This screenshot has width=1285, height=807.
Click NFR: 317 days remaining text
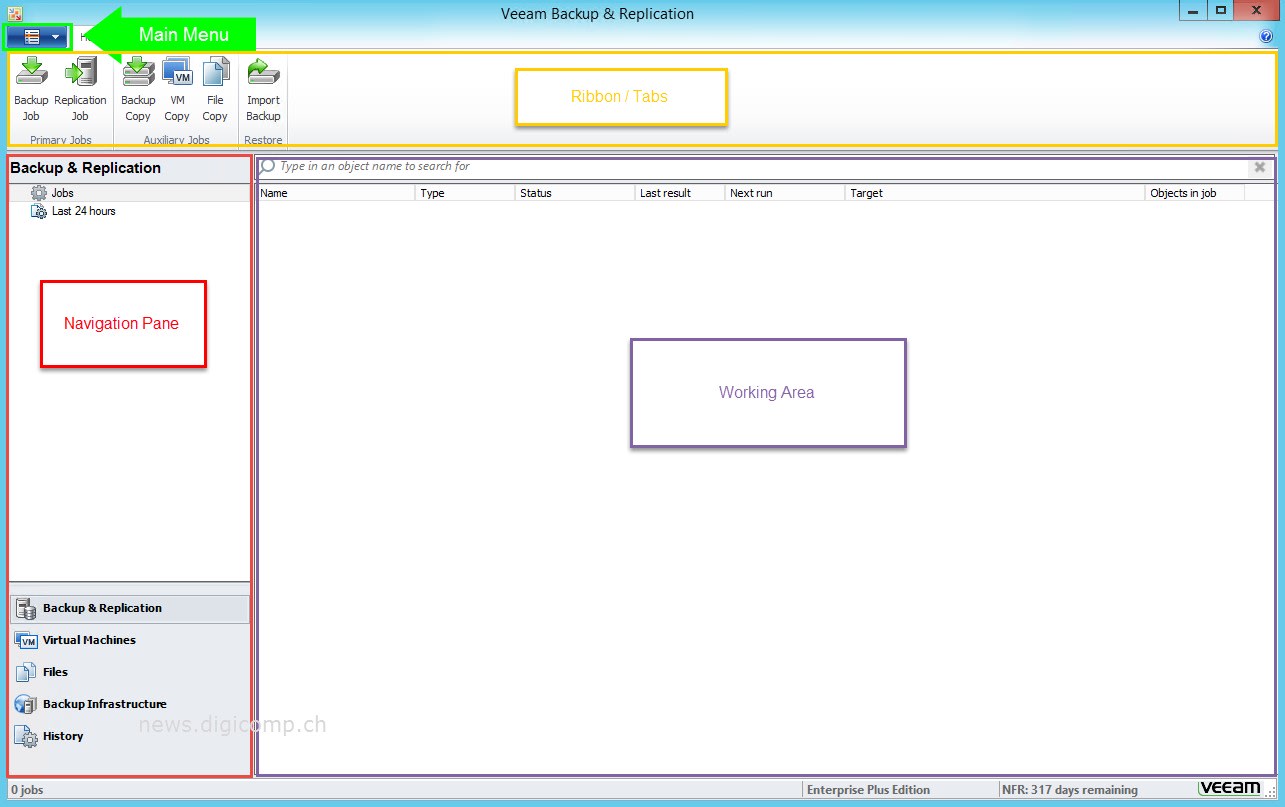[x=1069, y=790]
